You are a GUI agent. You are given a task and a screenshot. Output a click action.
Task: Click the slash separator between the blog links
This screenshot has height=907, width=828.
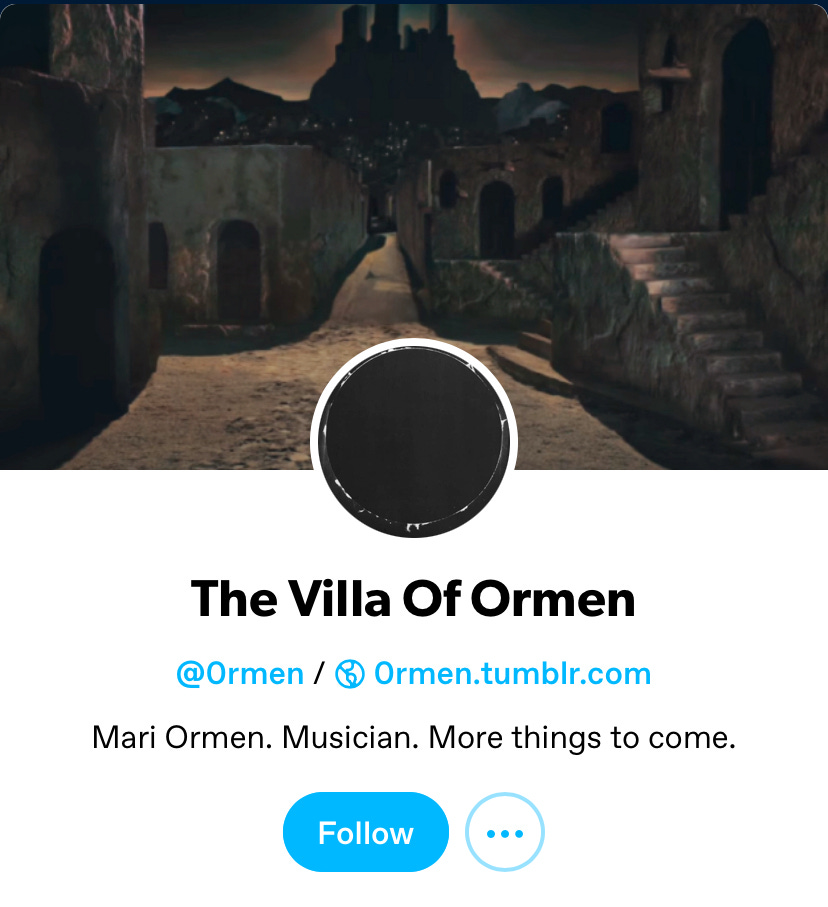[x=319, y=674]
